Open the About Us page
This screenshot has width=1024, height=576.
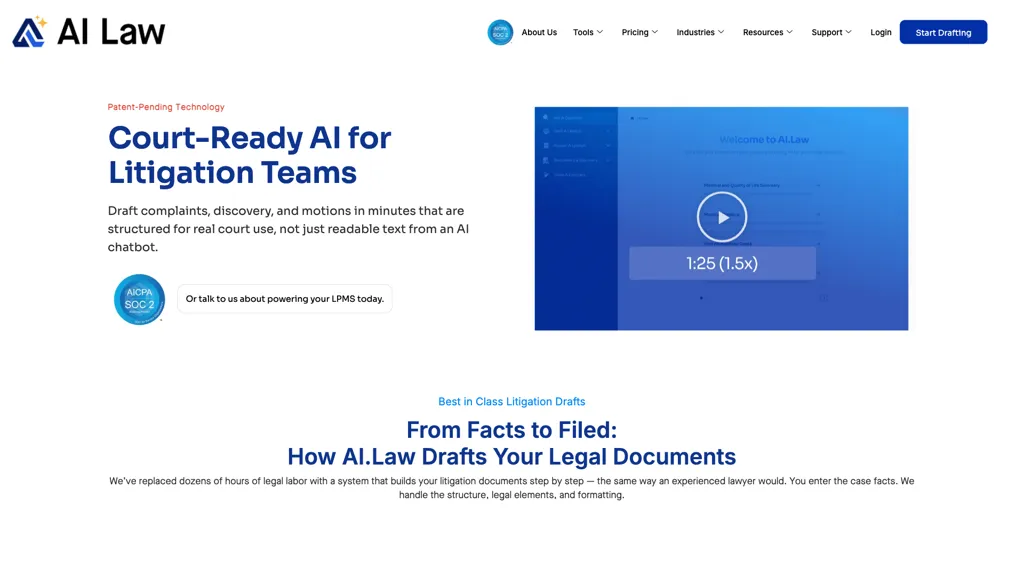click(x=539, y=32)
